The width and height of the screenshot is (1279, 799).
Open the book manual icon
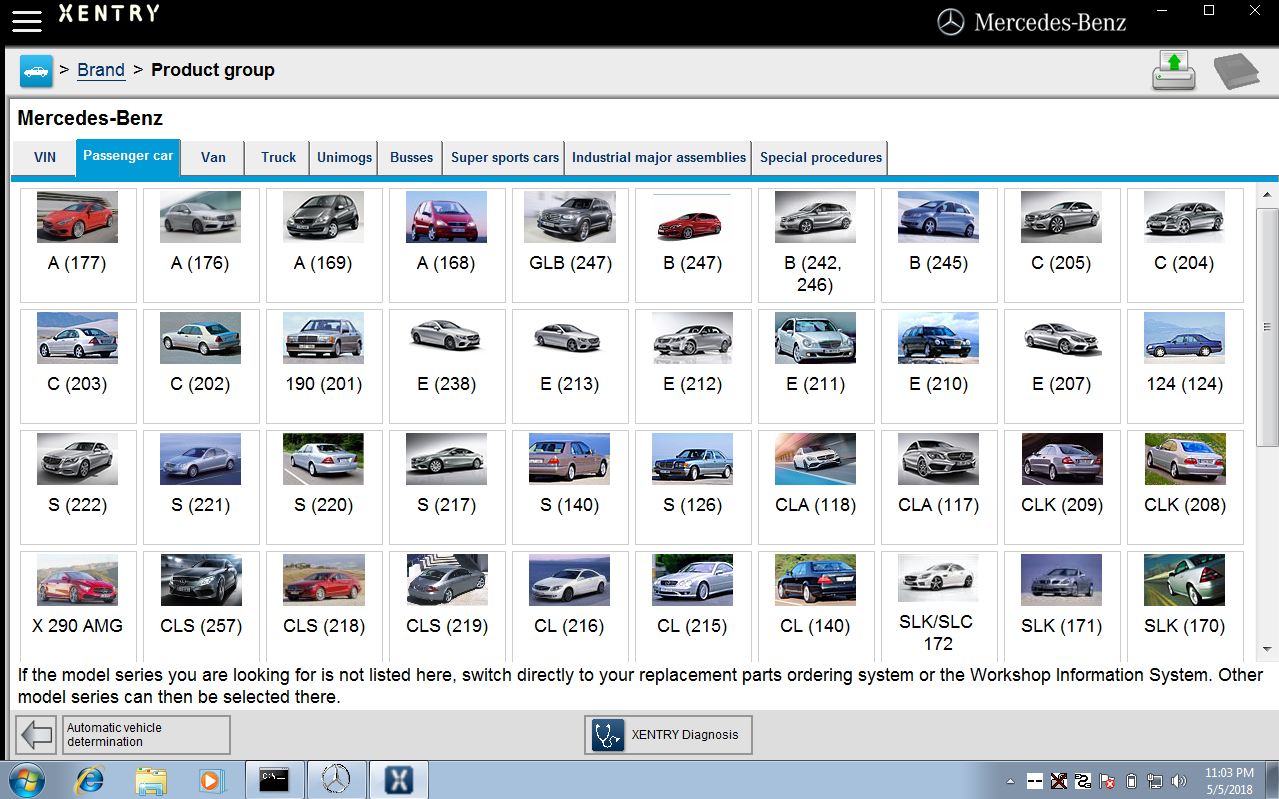[x=1236, y=72]
